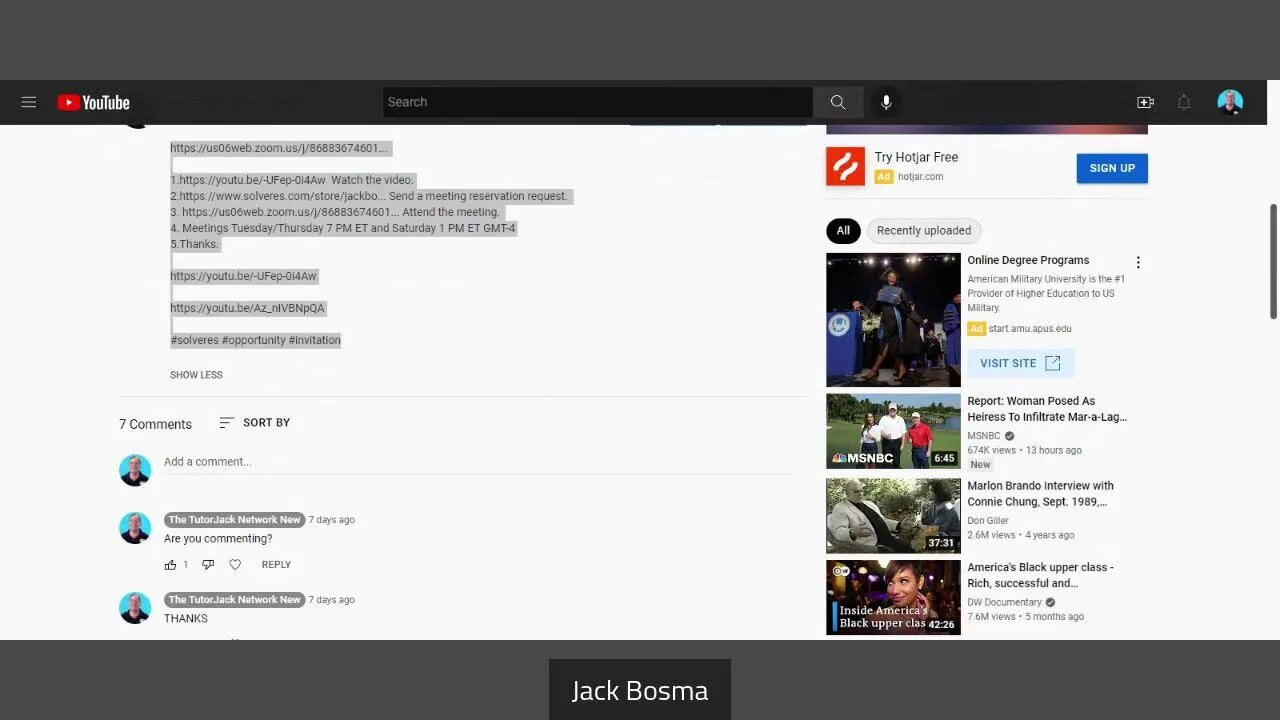Open the zoom link in step 3
Viewport: 1280px width, 720px height.
(x=290, y=212)
